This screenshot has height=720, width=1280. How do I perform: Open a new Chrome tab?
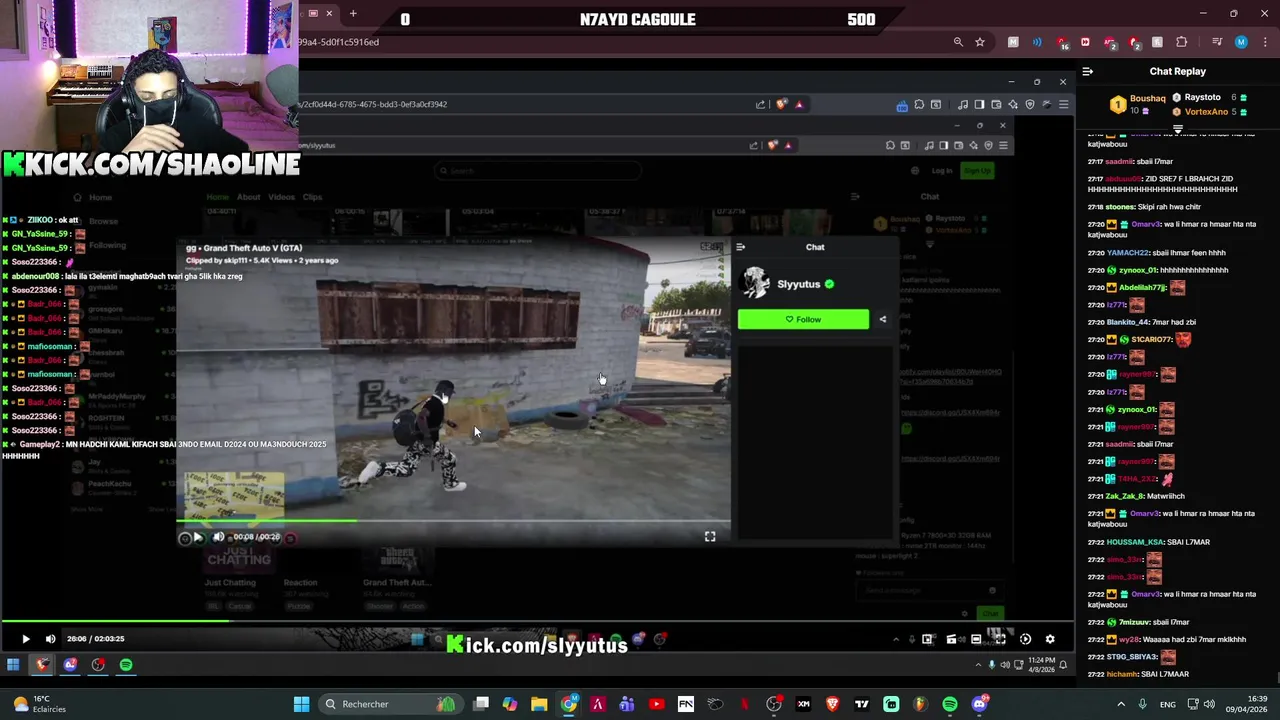[x=353, y=14]
